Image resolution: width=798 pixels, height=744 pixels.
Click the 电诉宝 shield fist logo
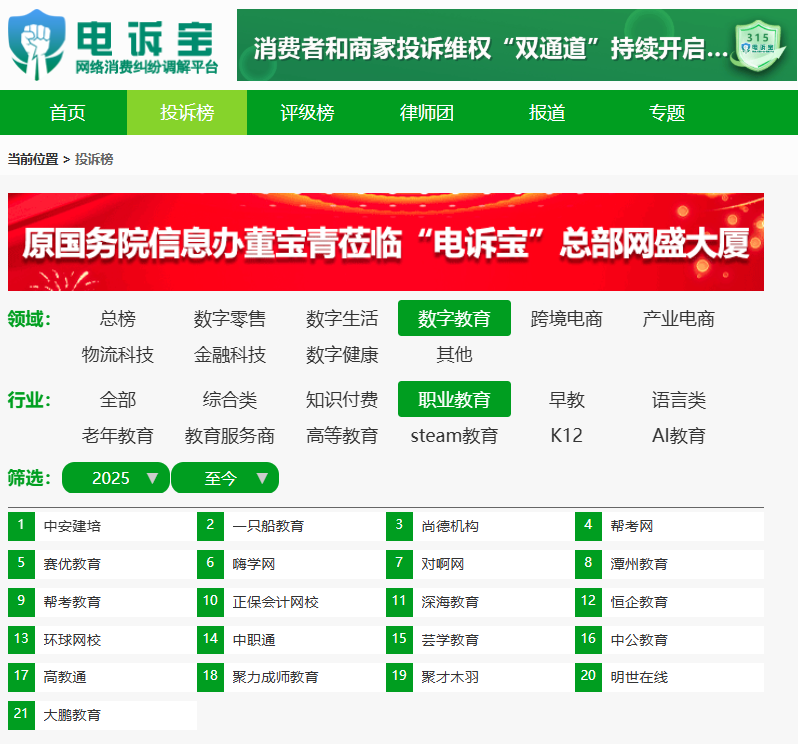click(36, 44)
